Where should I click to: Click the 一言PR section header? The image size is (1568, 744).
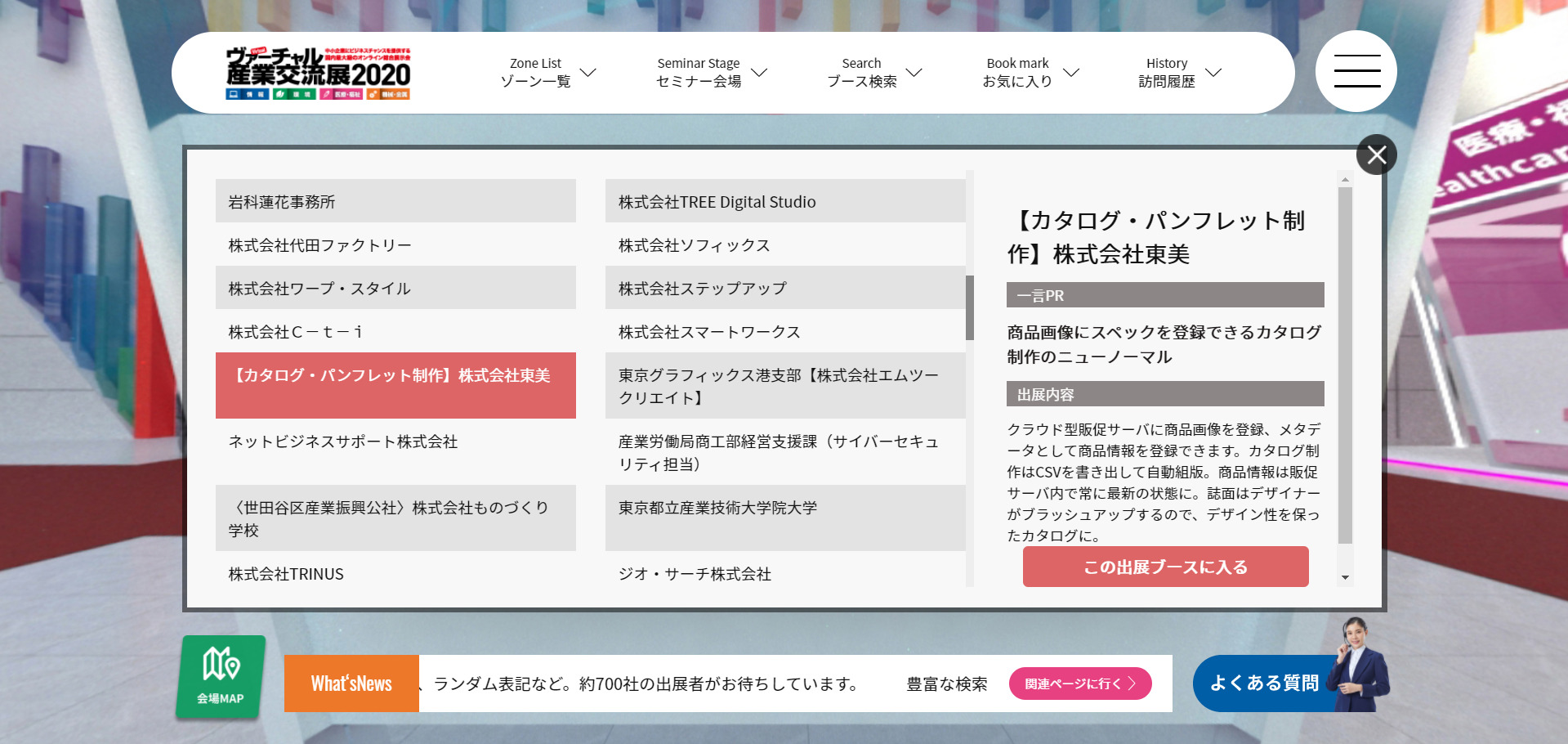[1165, 295]
